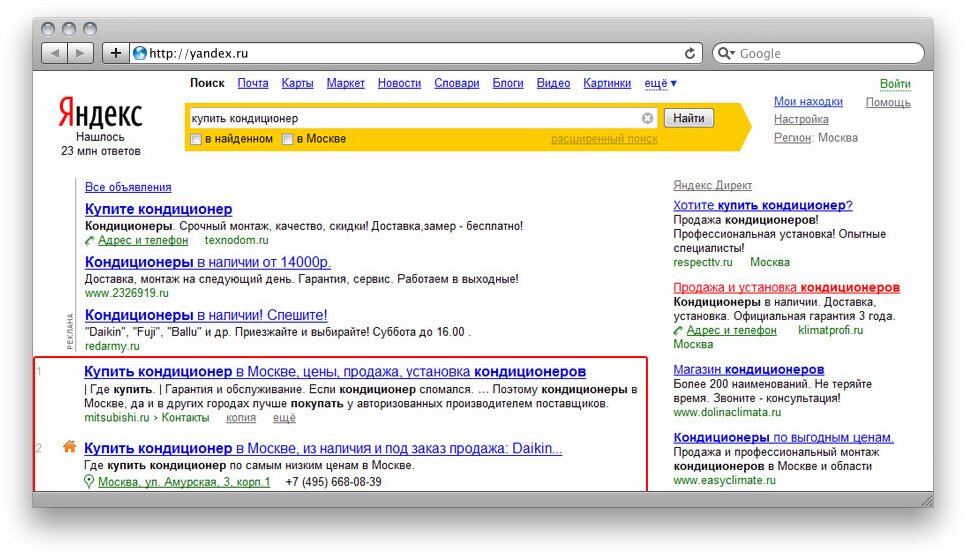Switch to the Блоги tab
Viewport: 966px width, 555px height.
(508, 83)
